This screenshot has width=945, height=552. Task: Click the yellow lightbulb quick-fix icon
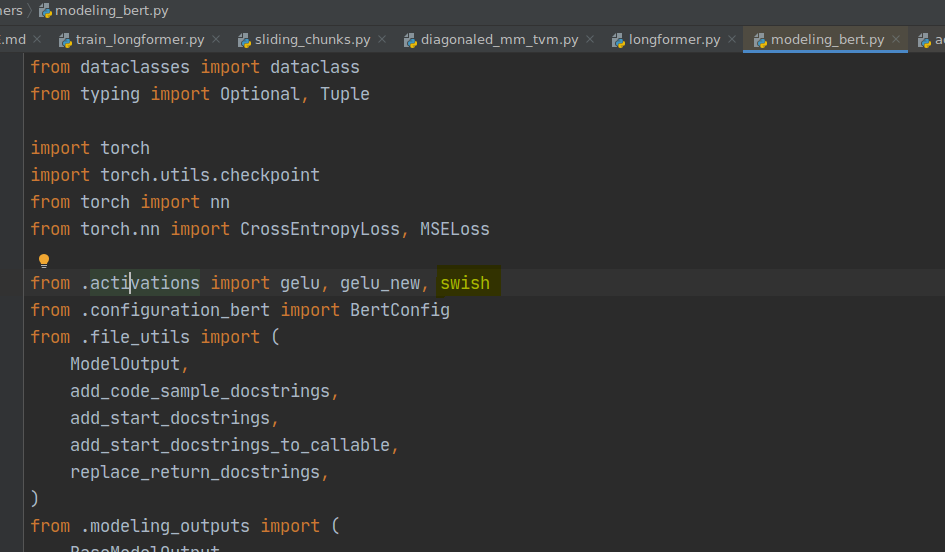pyautogui.click(x=44, y=261)
